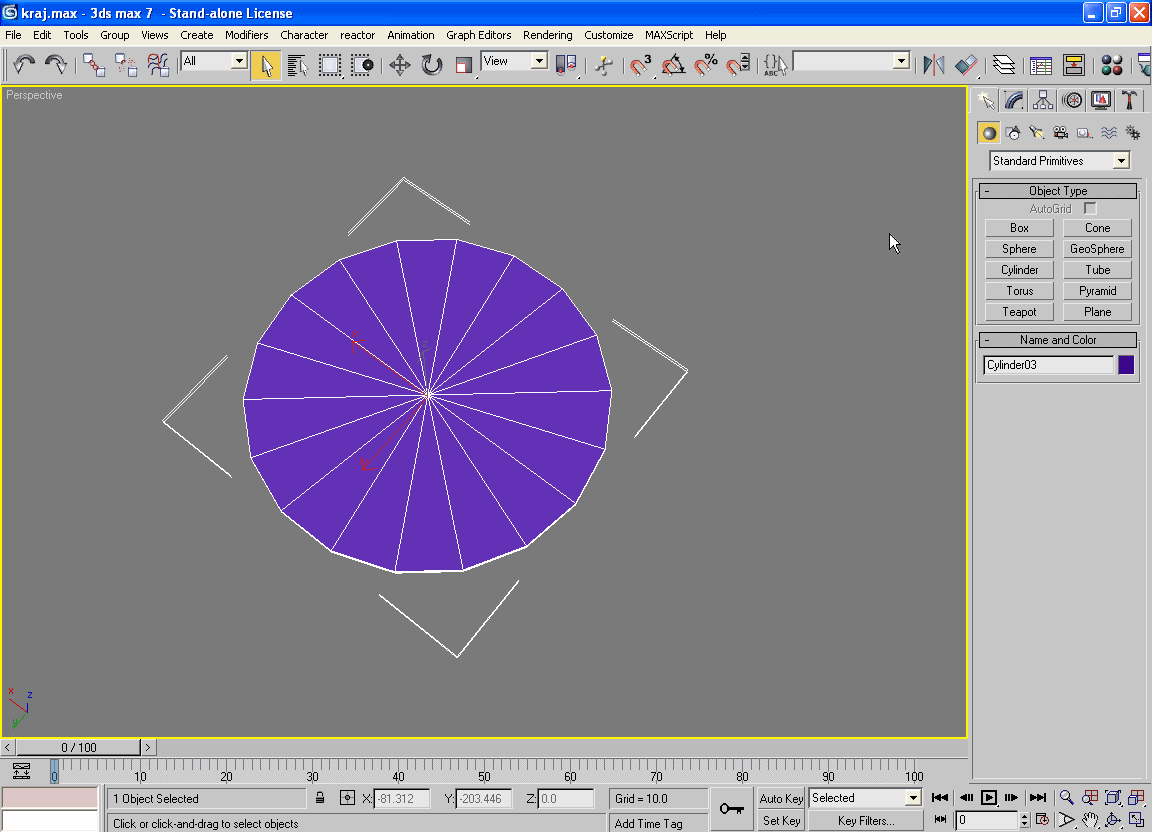The image size is (1152, 832).
Task: Click the Zoom magnifier viewport control
Action: 1067,797
